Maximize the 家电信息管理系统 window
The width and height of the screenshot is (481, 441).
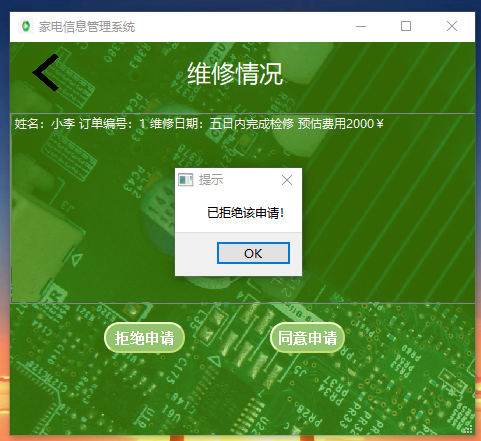406,26
